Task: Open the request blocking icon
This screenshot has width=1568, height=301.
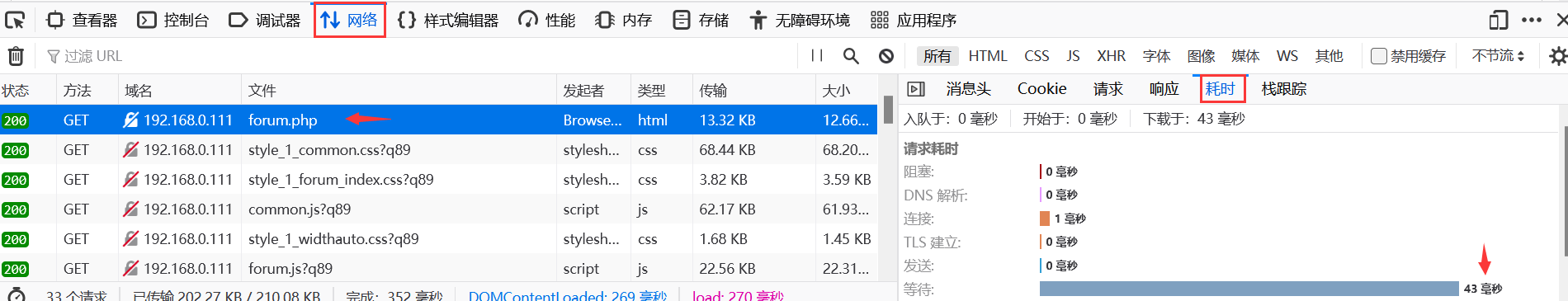Action: pos(886,56)
